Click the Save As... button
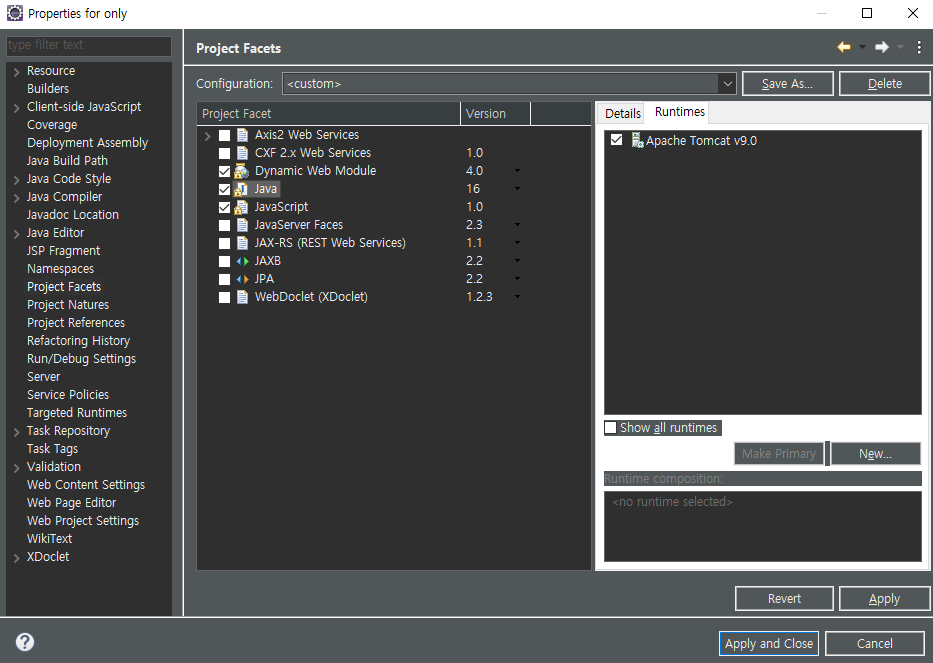The width and height of the screenshot is (933, 663). click(x=788, y=84)
